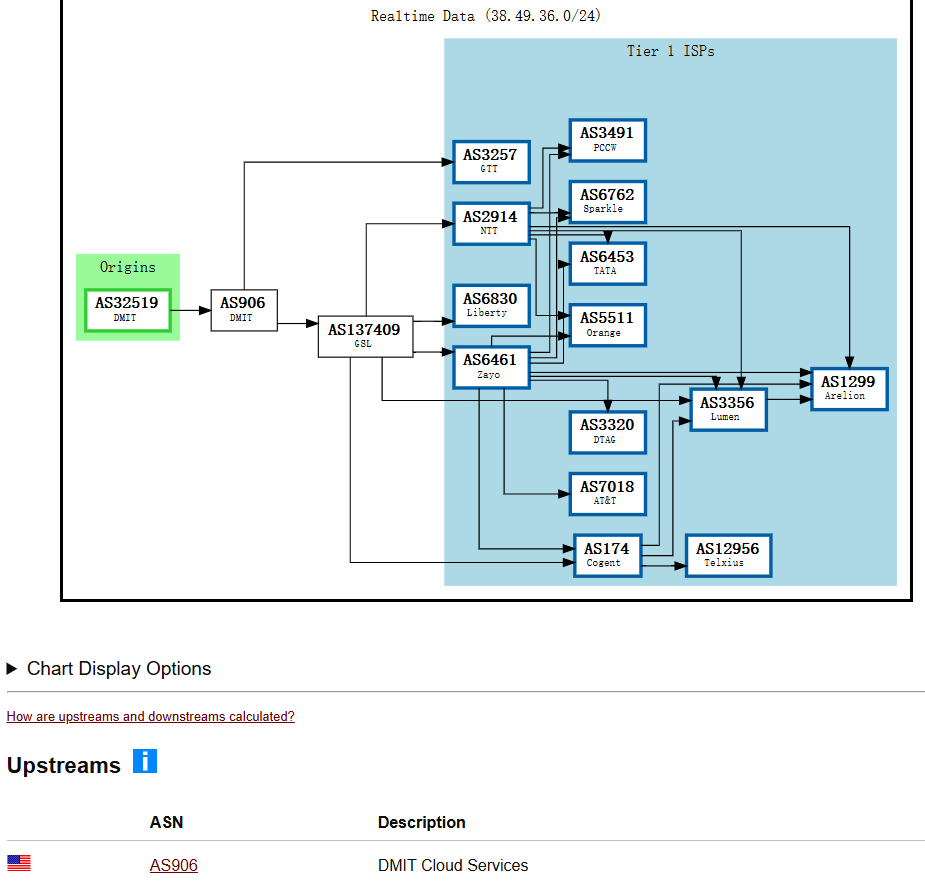The height and width of the screenshot is (882, 925).
Task: Click the 'Realtime Data (38.49.36.0/24)' chart title
Action: click(486, 16)
